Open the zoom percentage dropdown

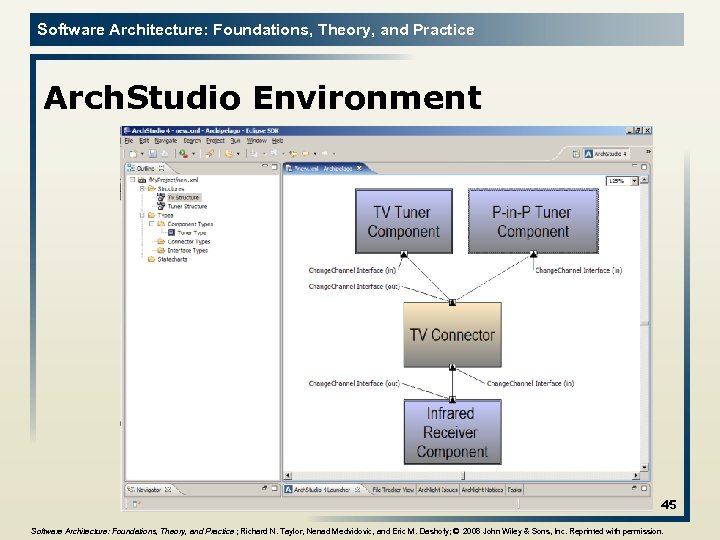click(635, 181)
